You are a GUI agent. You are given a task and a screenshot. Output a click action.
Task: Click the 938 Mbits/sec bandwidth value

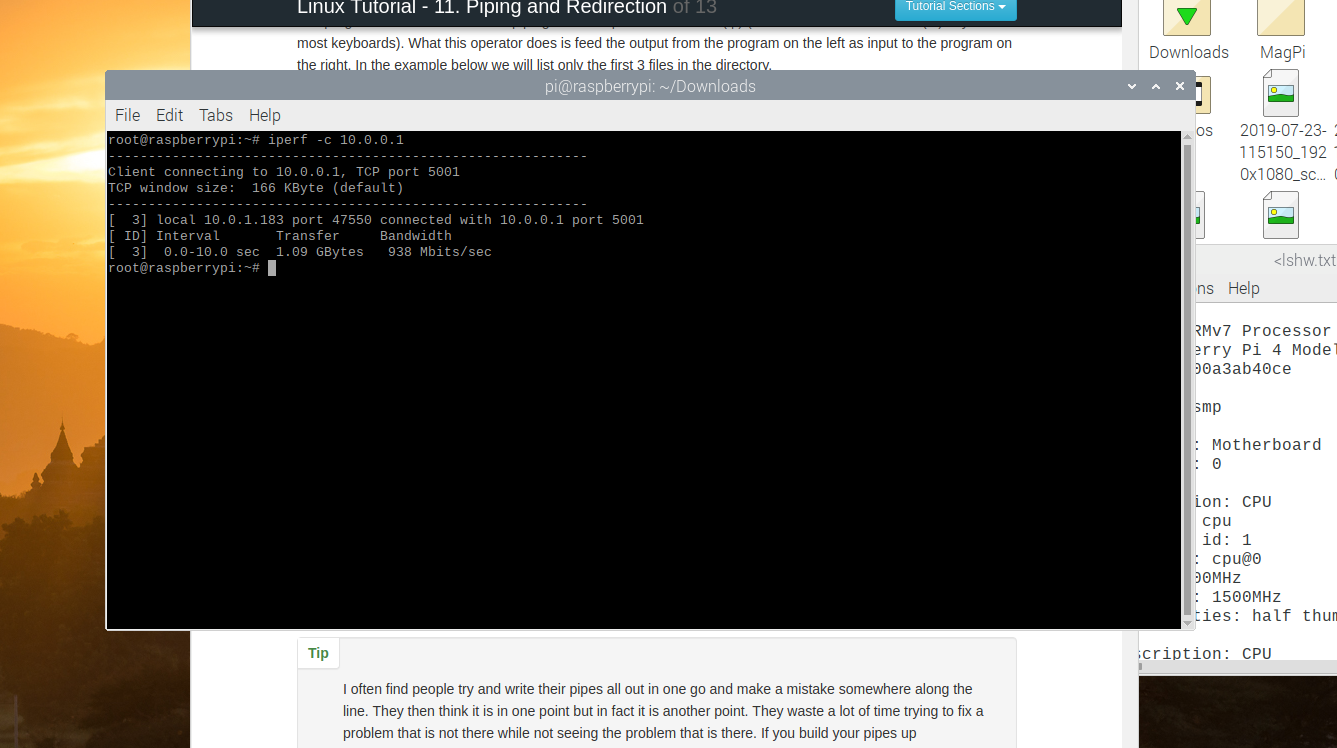tap(440, 252)
